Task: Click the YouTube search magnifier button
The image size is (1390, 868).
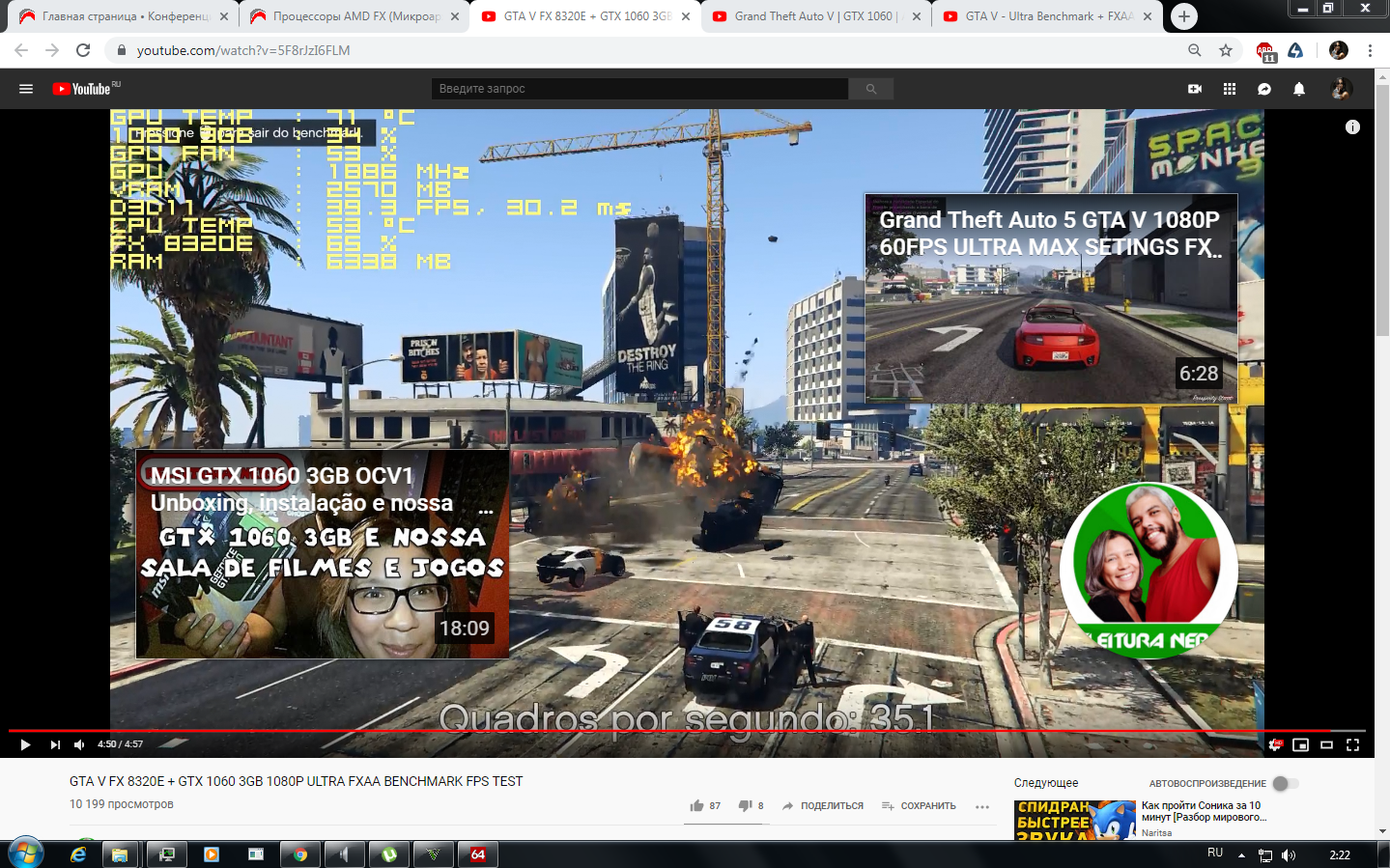Action: (x=871, y=89)
